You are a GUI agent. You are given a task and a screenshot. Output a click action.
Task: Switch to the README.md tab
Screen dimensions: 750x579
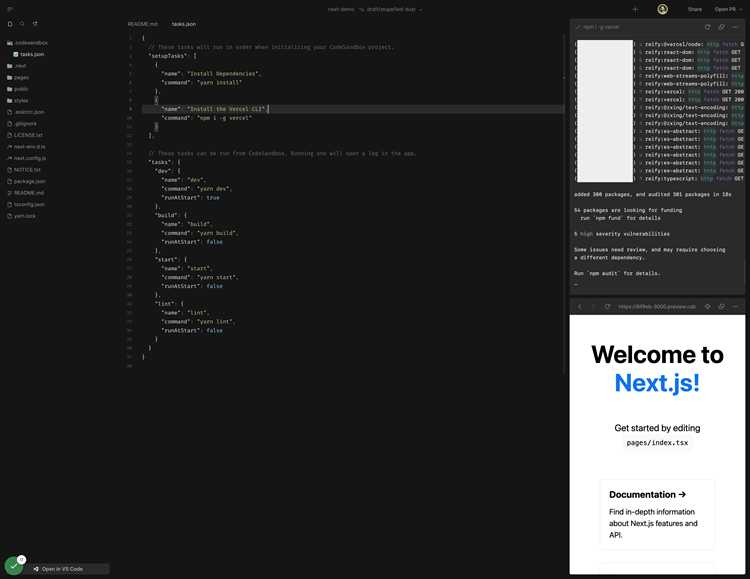point(143,24)
